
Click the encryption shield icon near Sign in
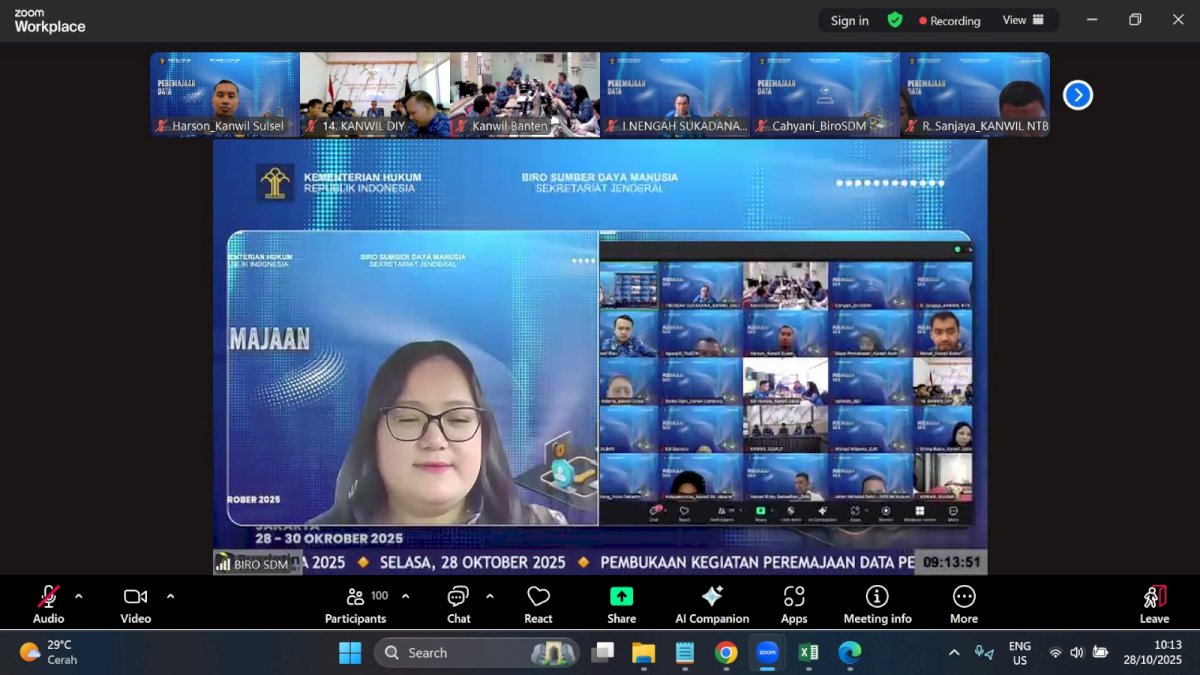[x=895, y=20]
